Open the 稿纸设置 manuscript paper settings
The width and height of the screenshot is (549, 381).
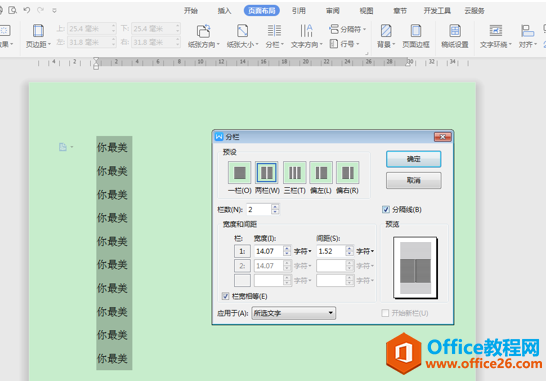[455, 36]
